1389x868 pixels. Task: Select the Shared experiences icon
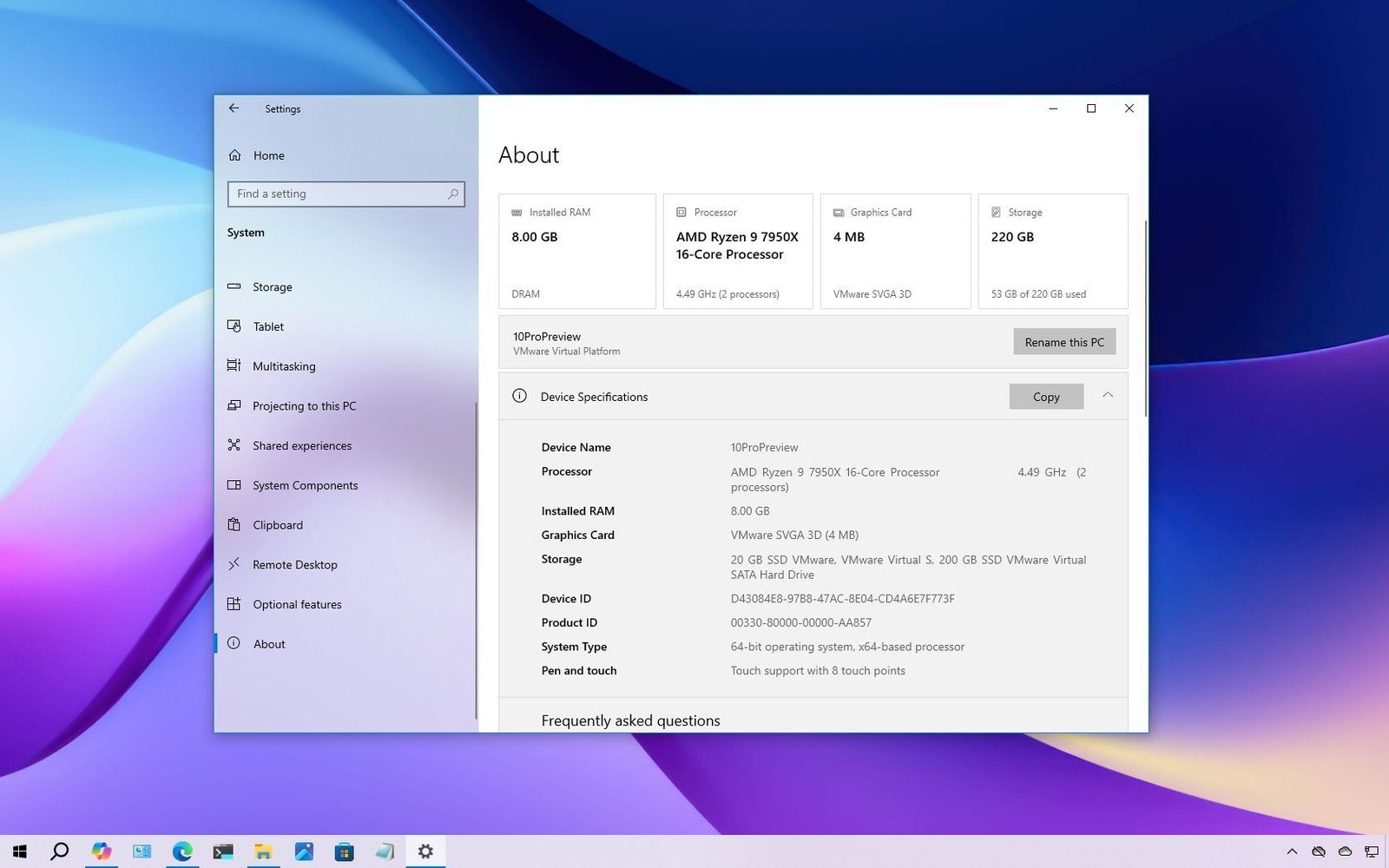tap(234, 445)
